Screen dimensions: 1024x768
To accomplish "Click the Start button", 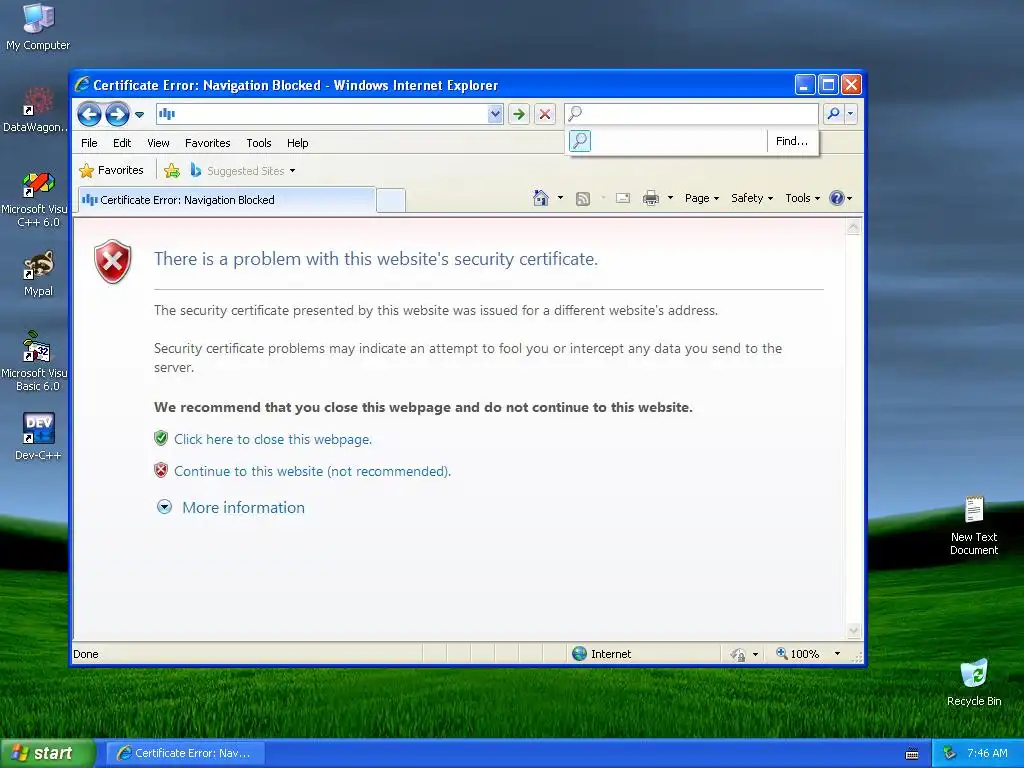I will click(47, 754).
